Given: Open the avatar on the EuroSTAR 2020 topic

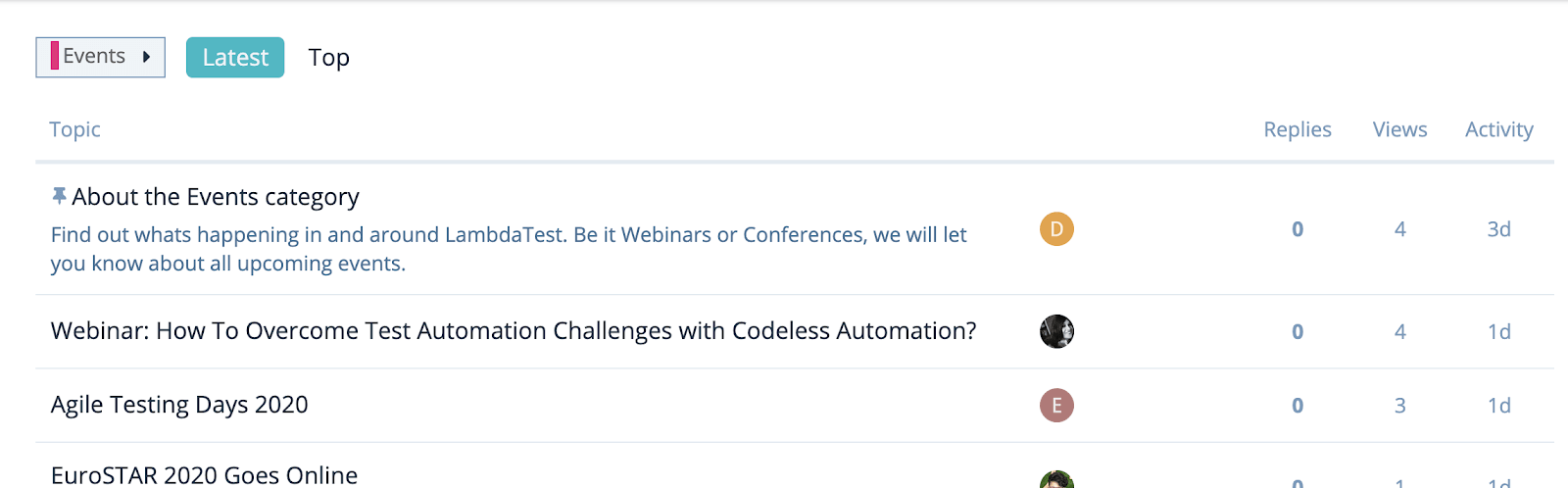Looking at the screenshot, I should coord(1056,480).
